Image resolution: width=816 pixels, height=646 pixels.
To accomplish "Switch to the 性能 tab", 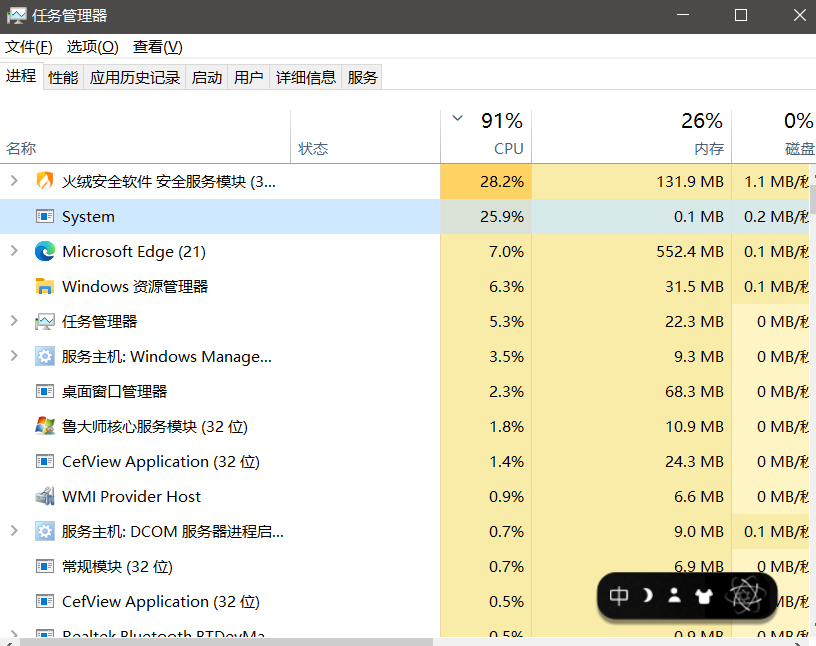I will (63, 77).
